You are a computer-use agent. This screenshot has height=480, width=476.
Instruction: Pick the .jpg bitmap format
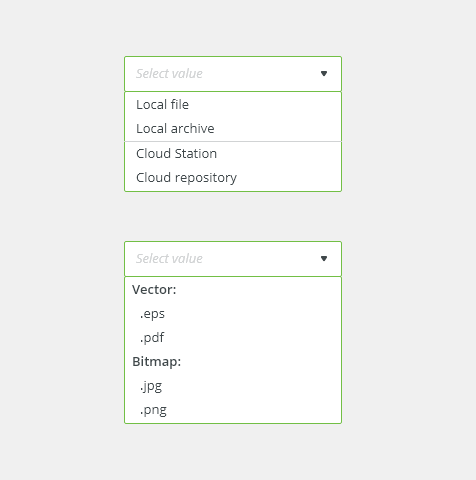(233, 386)
